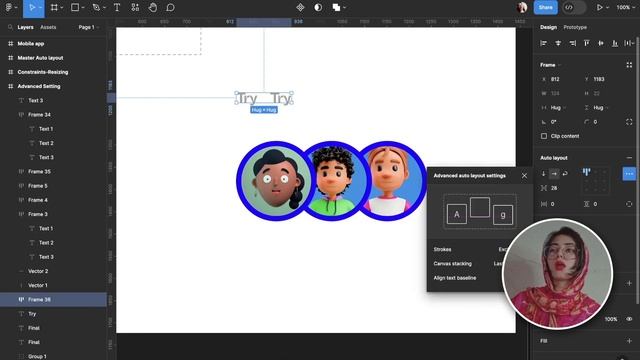Open the Figma main menu
Viewport: 640px width, 360px height.
pos(9,8)
